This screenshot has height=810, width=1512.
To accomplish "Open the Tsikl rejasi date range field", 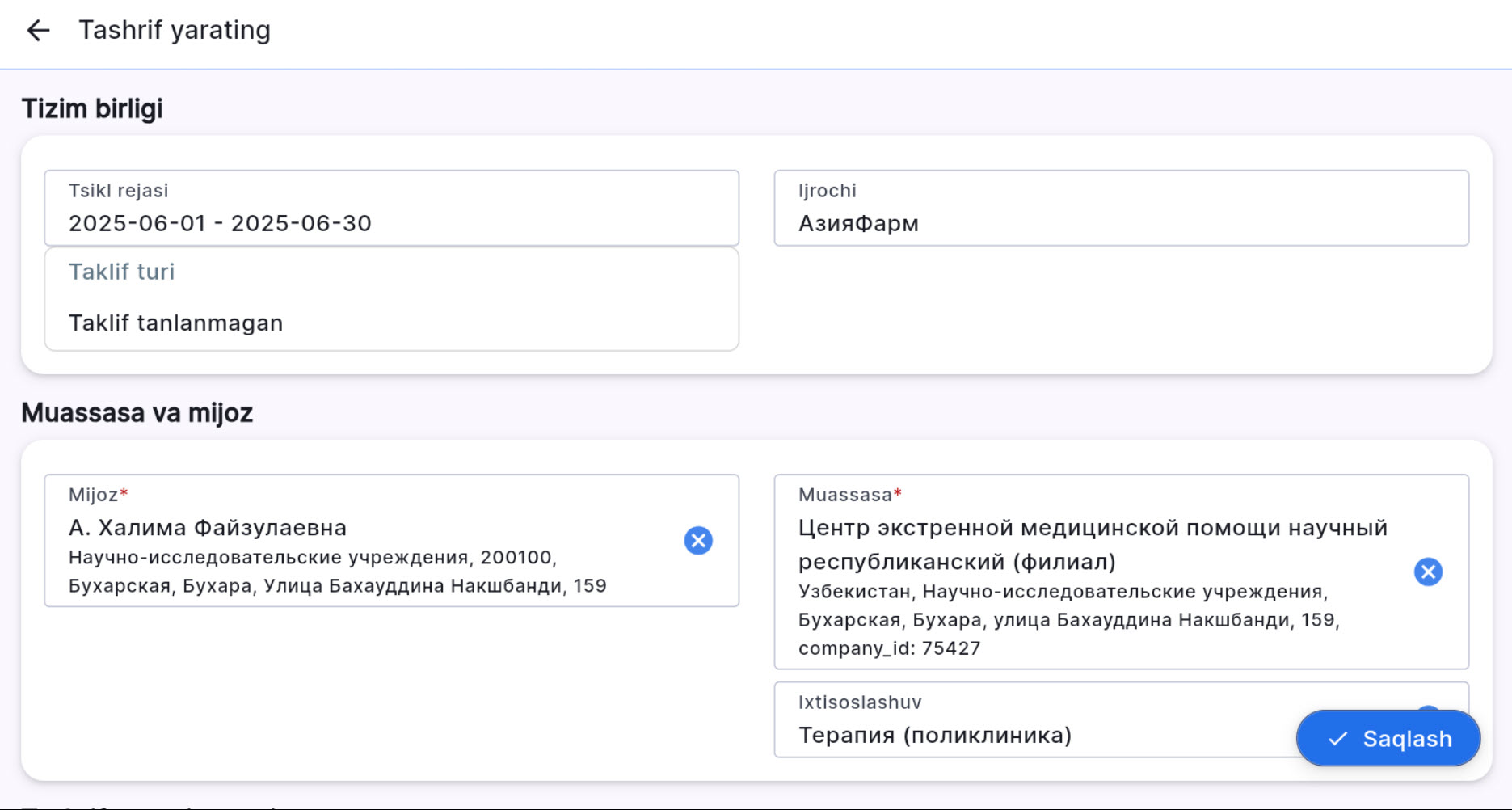I will click(x=391, y=209).
